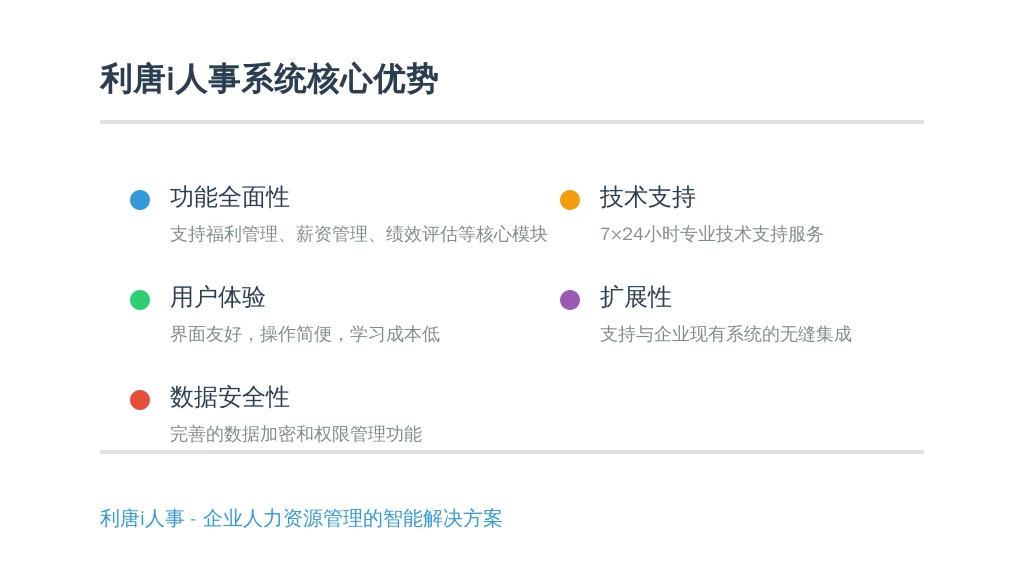This screenshot has height=576, width=1024.
Task: Click the 技术支持 heading
Action: point(647,197)
